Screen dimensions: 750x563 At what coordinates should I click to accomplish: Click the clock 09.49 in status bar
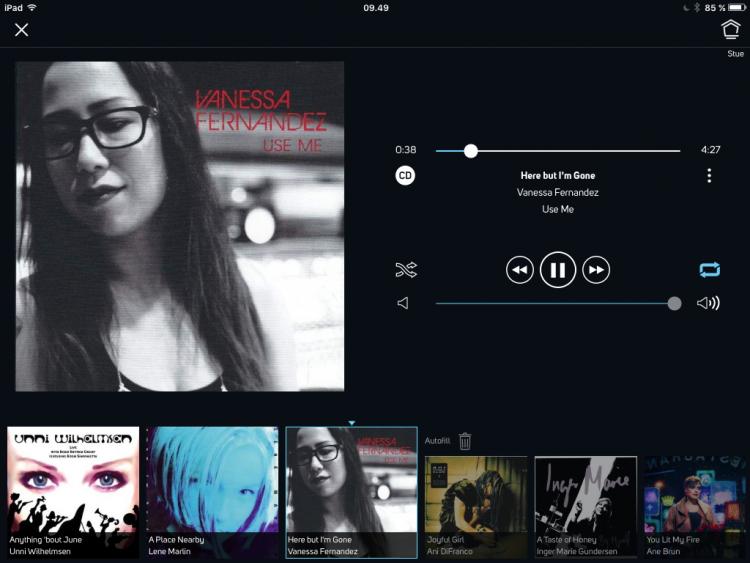(376, 8)
